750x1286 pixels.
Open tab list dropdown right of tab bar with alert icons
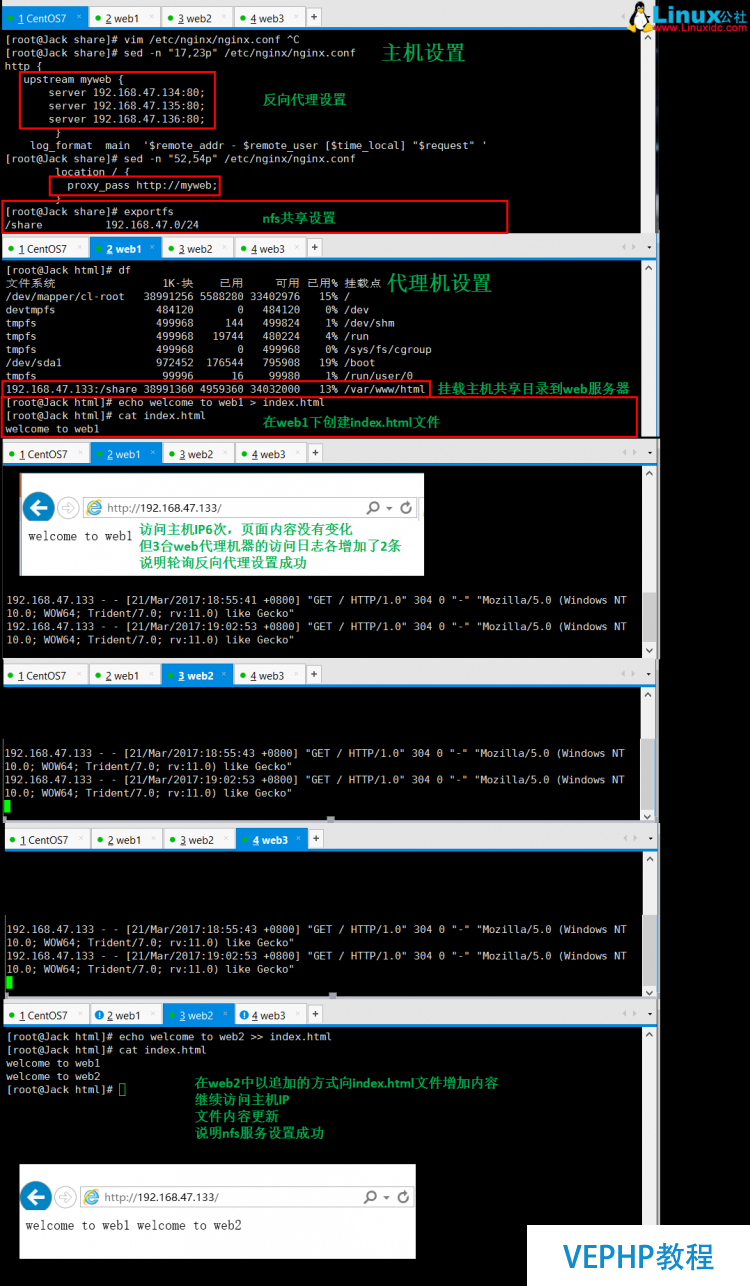click(650, 1015)
